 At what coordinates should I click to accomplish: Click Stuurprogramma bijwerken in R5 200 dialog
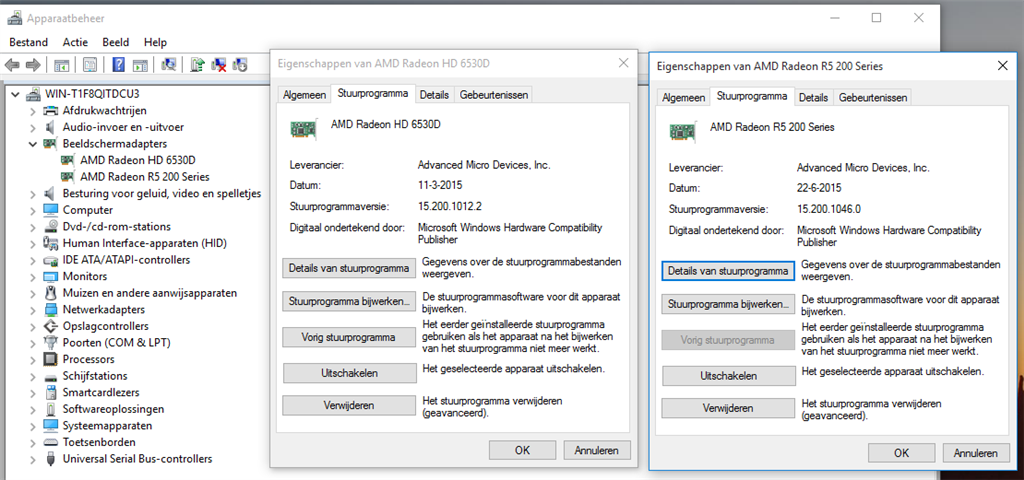coord(728,304)
